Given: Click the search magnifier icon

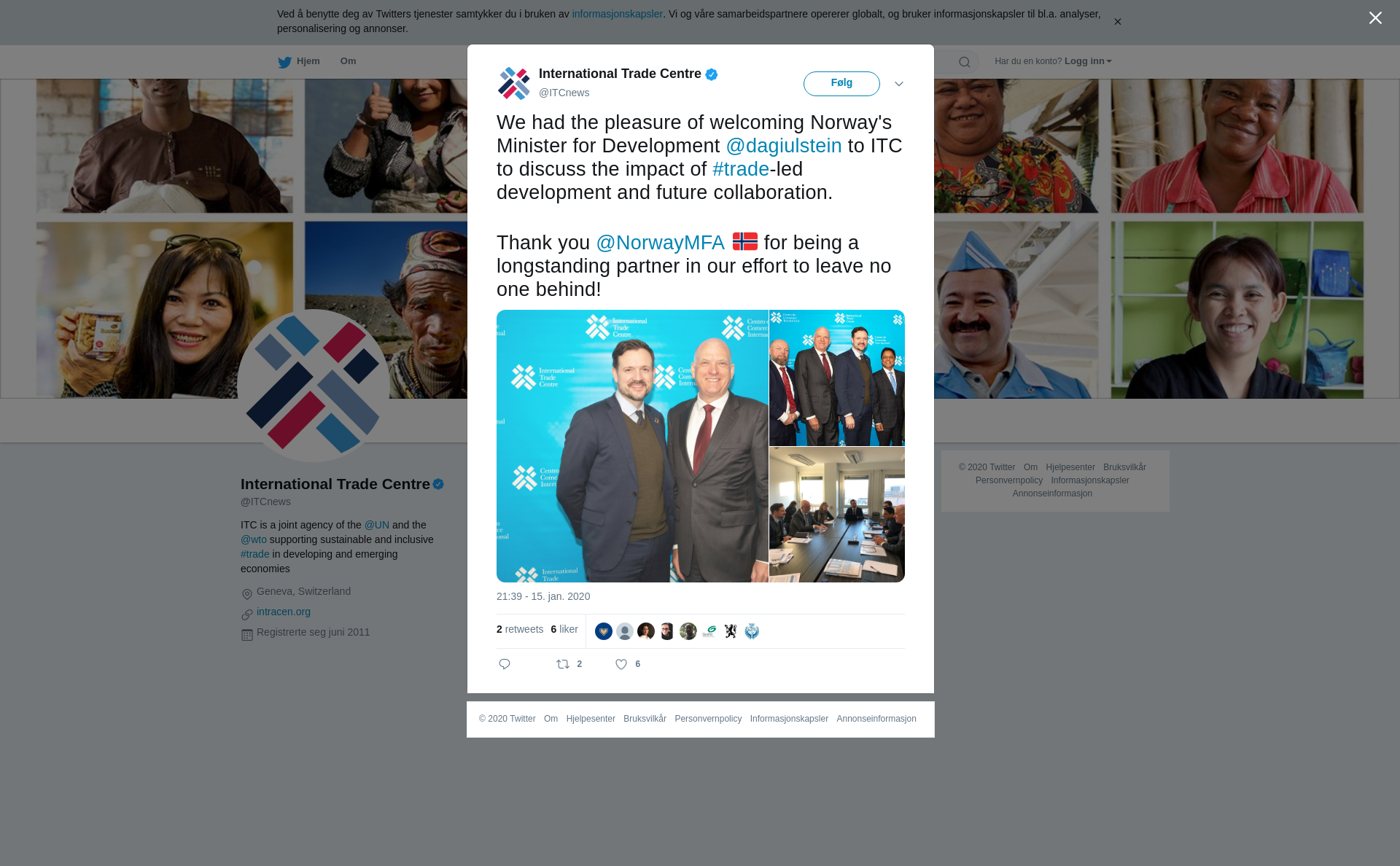Looking at the screenshot, I should [x=965, y=62].
